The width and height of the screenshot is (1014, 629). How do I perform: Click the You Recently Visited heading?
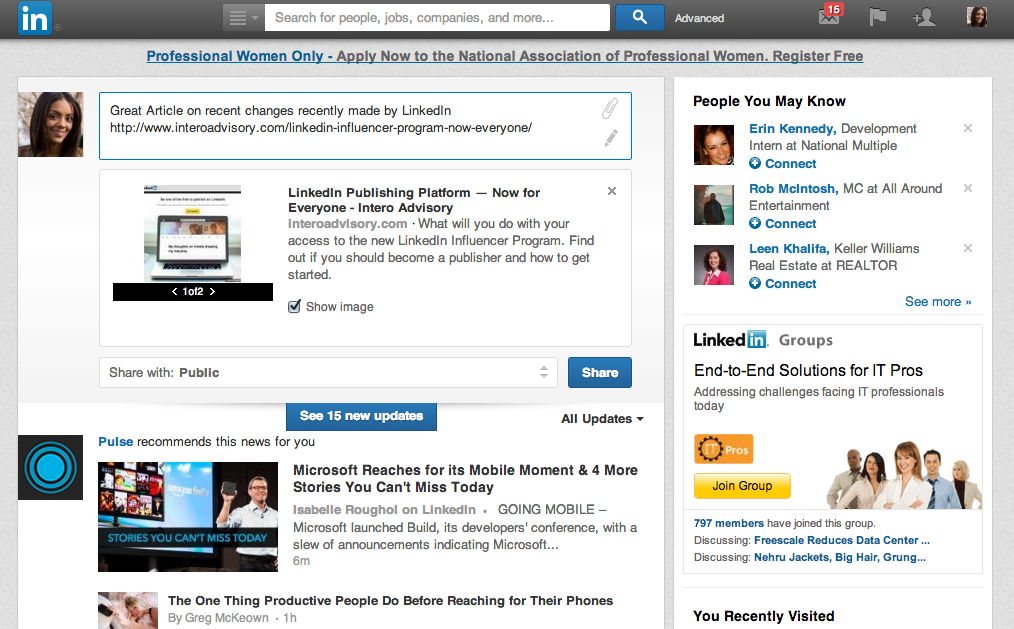pyautogui.click(x=764, y=616)
